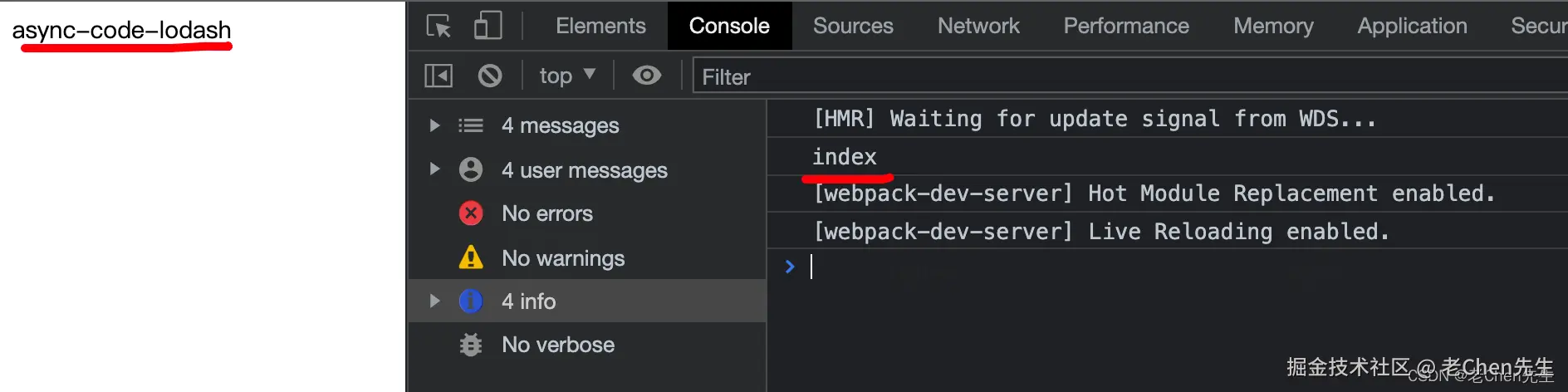This screenshot has height=392, width=1568.
Task: Activate the inspect element picker icon
Action: pyautogui.click(x=439, y=26)
